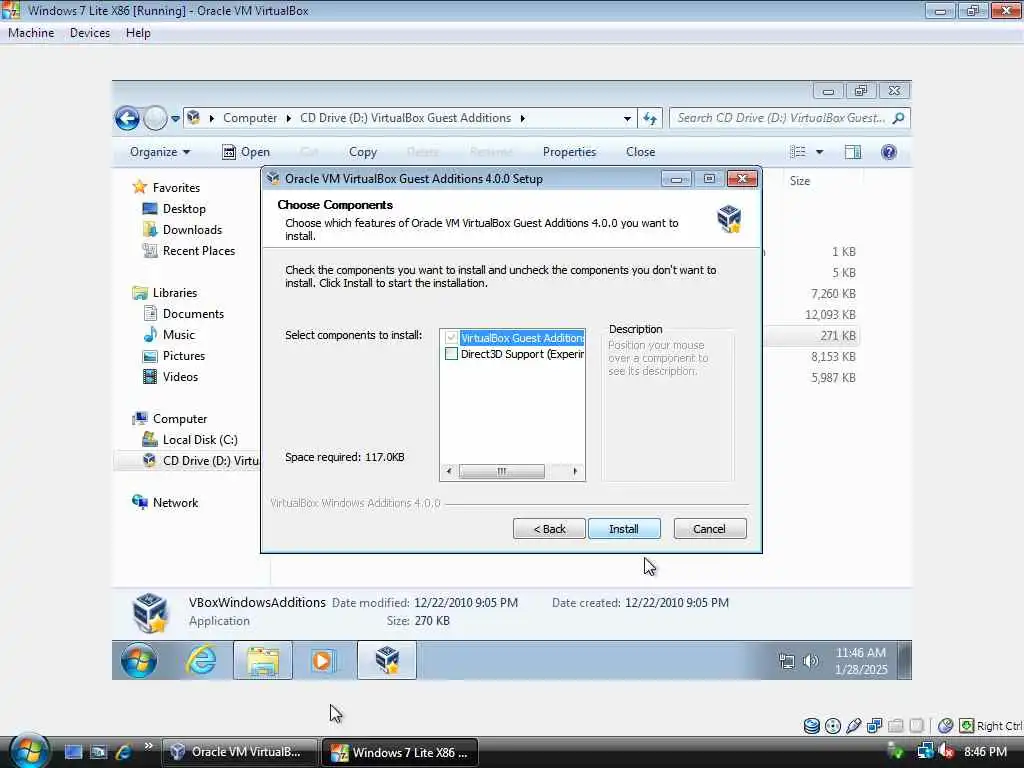Click VirtualBox setup icon on guest taskbar
1024x768 pixels.
[x=387, y=660]
